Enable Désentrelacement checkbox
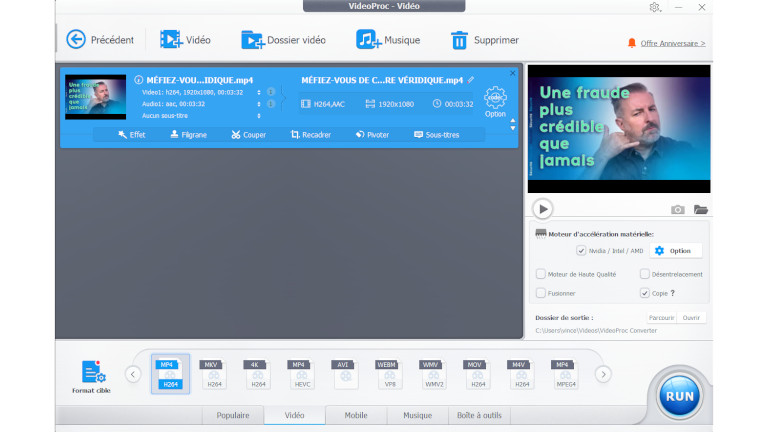This screenshot has height=432, width=768. [x=645, y=274]
